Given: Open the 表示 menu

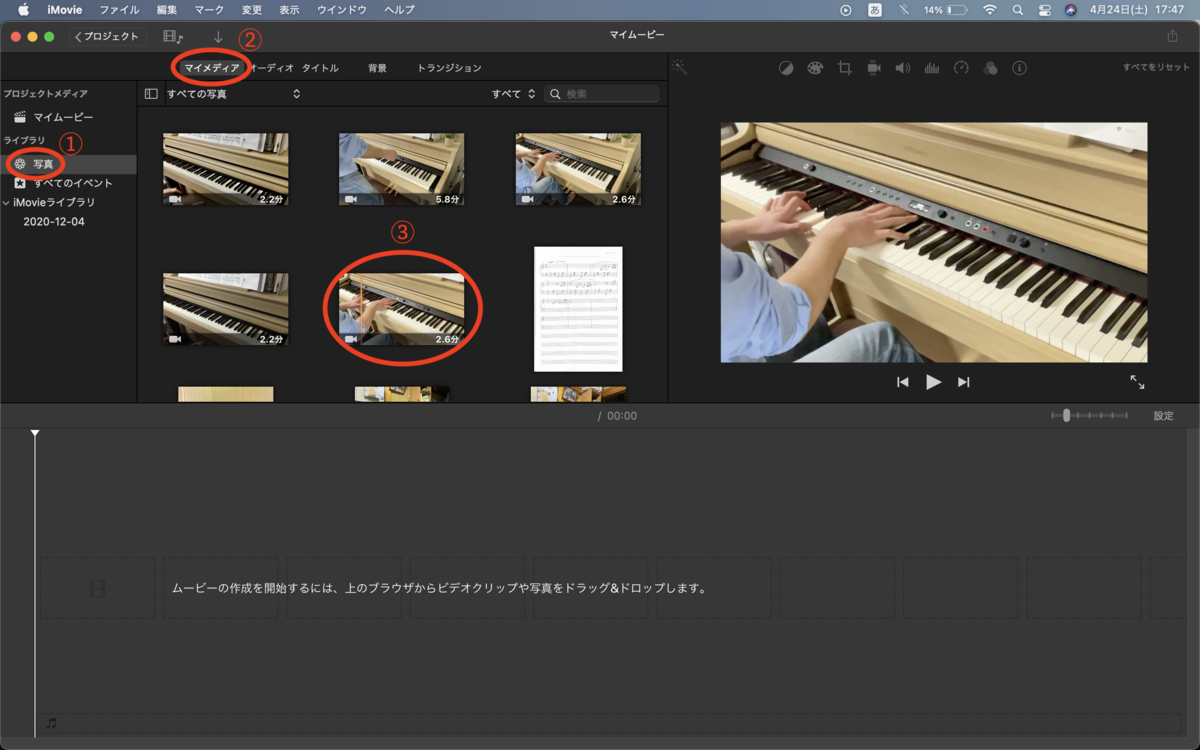Looking at the screenshot, I should pyautogui.click(x=289, y=10).
